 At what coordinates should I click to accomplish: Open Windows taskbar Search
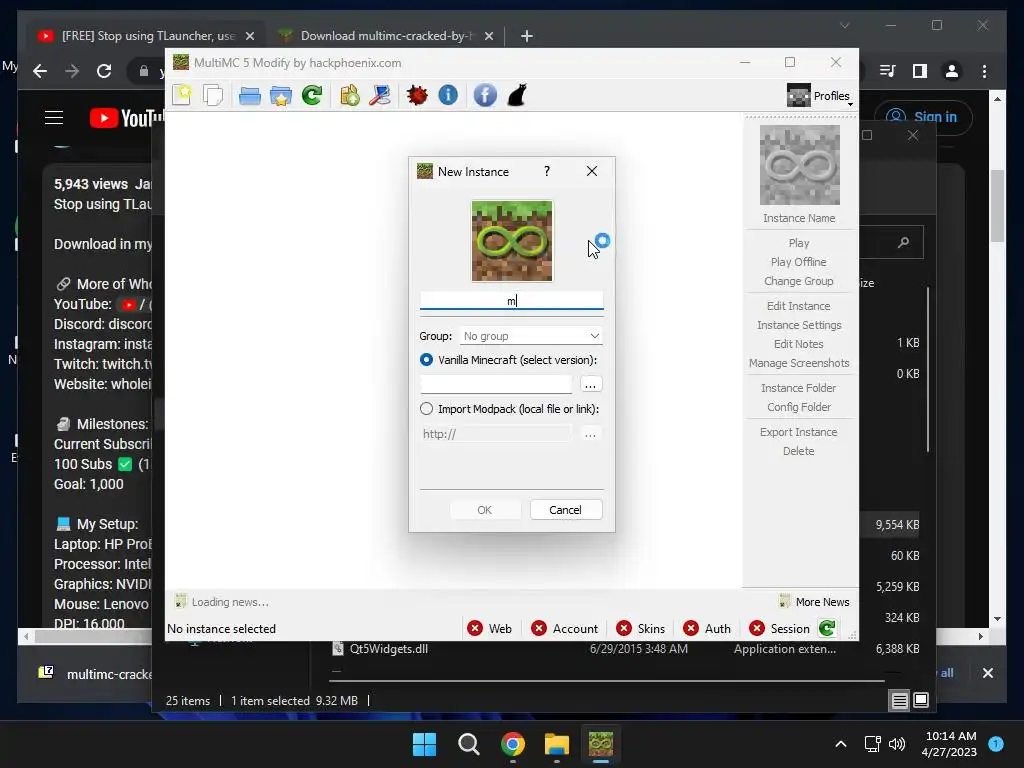(468, 744)
